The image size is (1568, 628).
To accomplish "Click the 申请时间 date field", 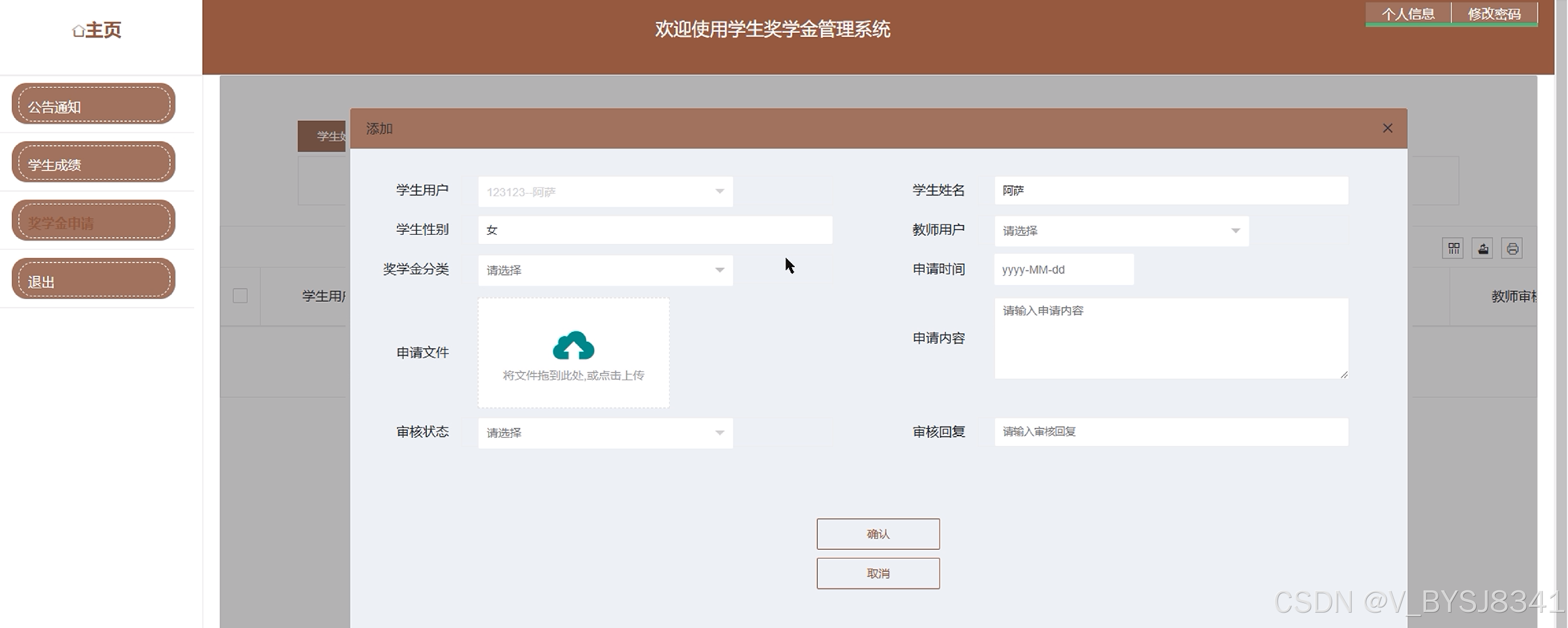I will point(1063,269).
